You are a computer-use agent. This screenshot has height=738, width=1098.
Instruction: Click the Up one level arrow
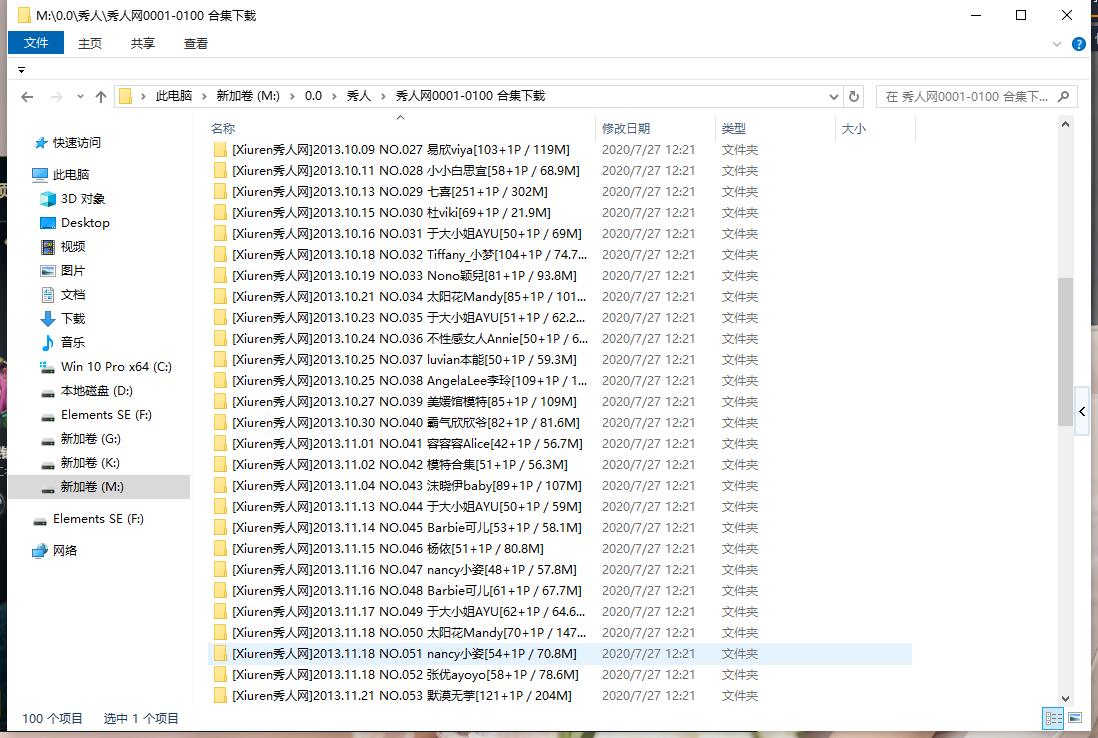coord(101,97)
